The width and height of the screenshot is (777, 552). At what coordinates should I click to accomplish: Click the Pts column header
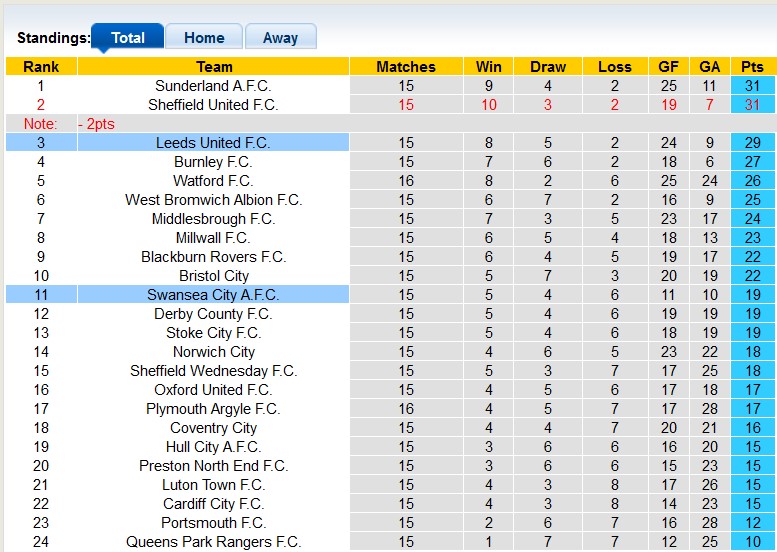tap(752, 67)
